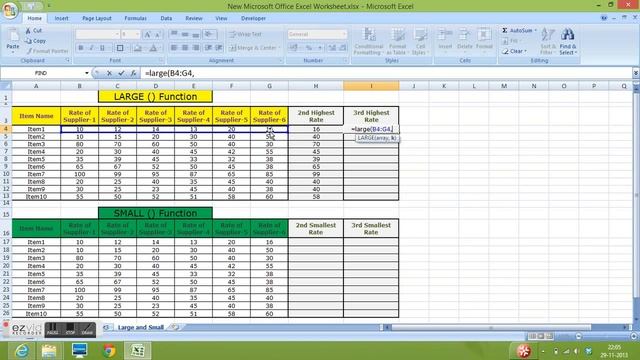
Task: Click the Percent Style icon
Action: coord(309,48)
